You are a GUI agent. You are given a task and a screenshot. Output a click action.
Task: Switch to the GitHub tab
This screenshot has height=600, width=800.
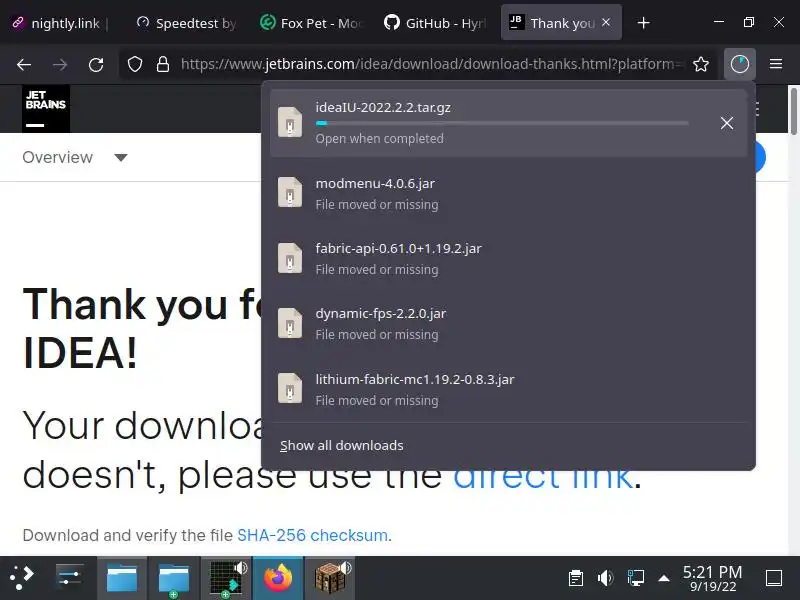pos(436,23)
